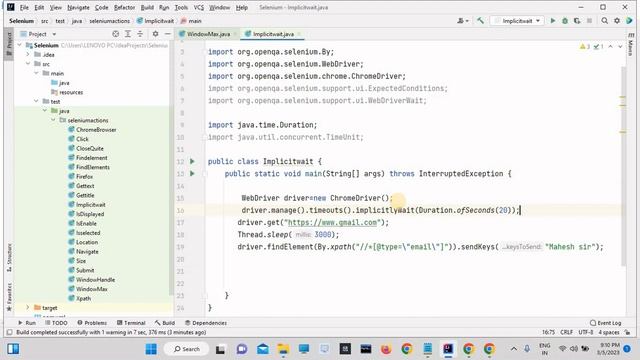
Task: Open the Run configuration dropdown Implicitwait
Action: 517,20
